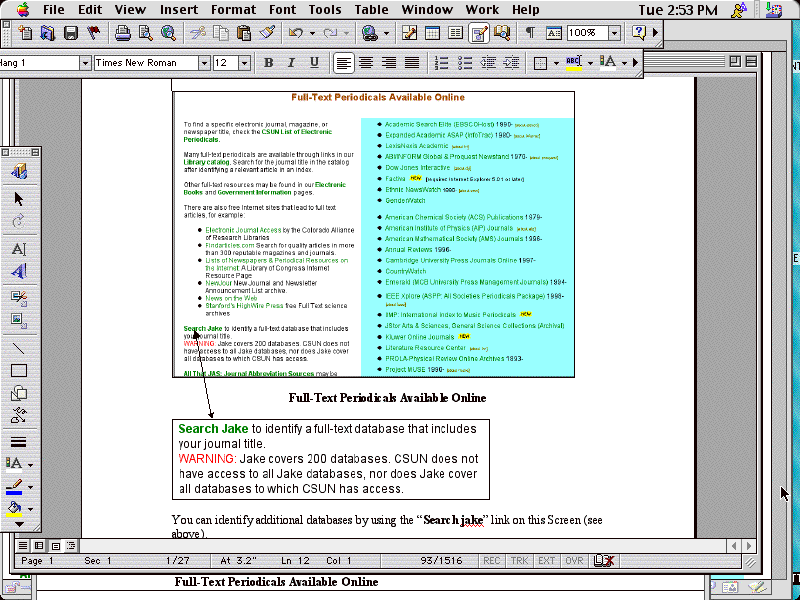
Task: Open the Zoom 100% dropdown arrow
Action: [x=614, y=33]
